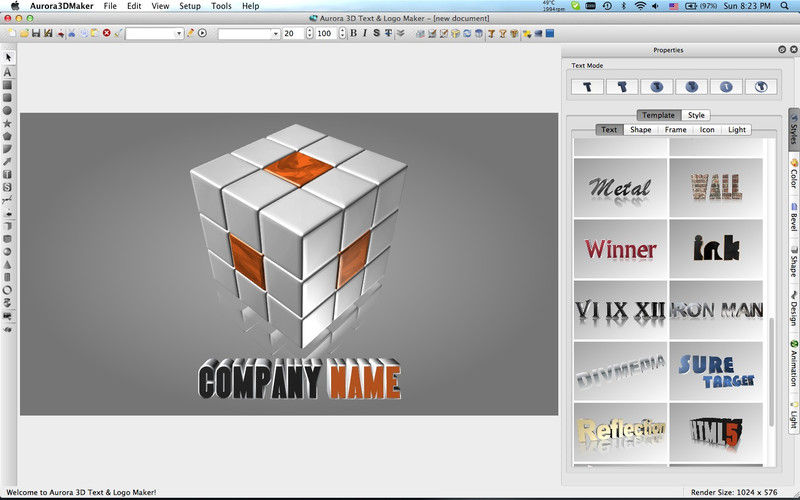800x500 pixels.
Task: Select the star shape tool
Action: tap(8, 123)
